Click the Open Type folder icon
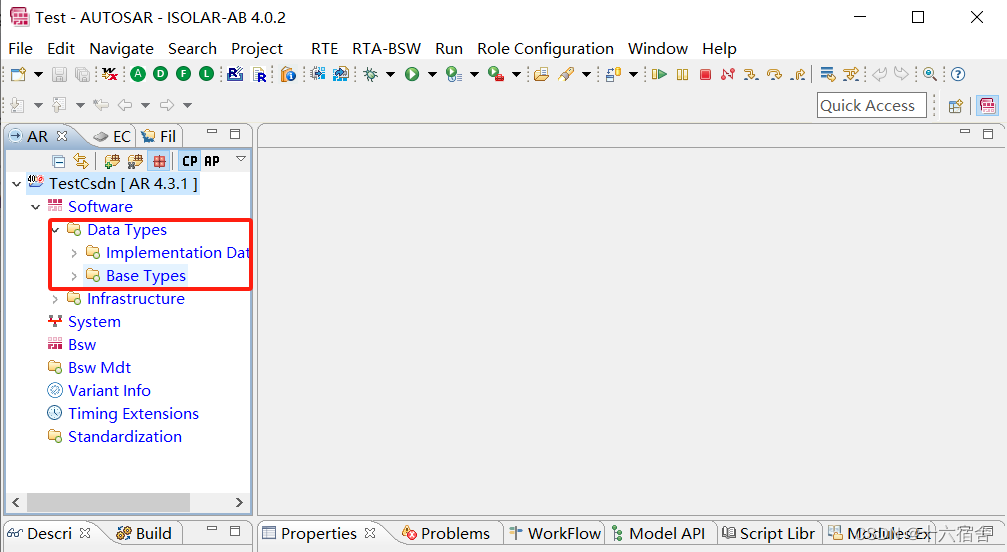Image resolution: width=1007 pixels, height=552 pixels. click(541, 74)
